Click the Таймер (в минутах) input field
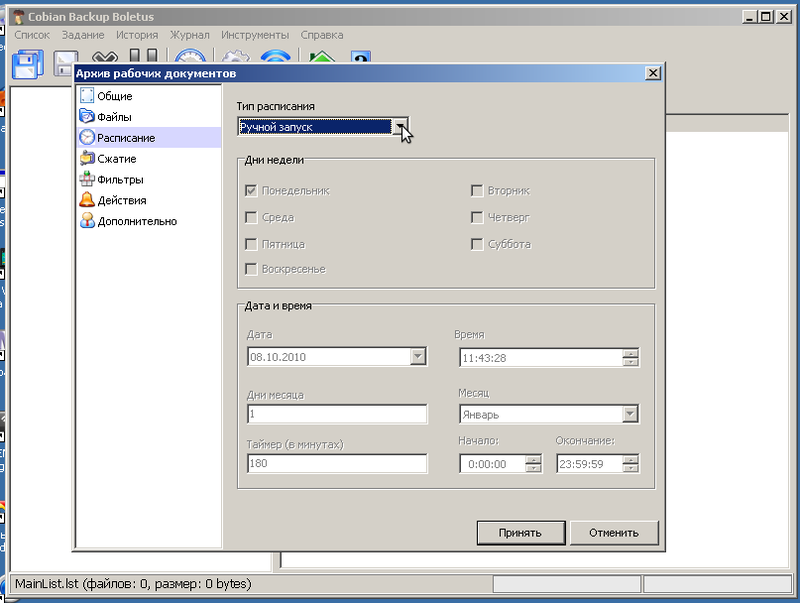This screenshot has height=603, width=800. [337, 464]
